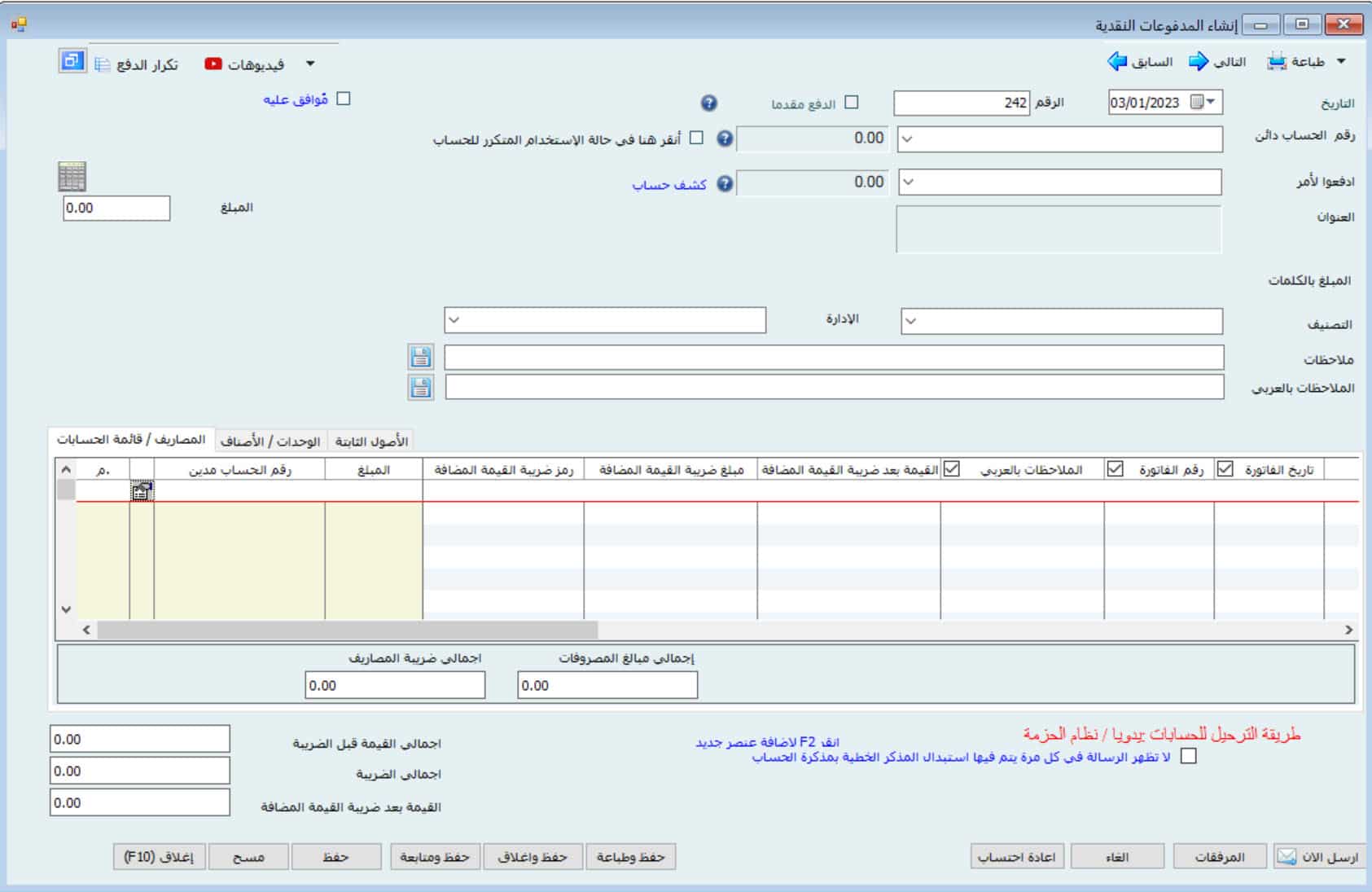Image resolution: width=1372 pixels, height=892 pixels.
Task: Open the الإدارة dropdown list
Action: 454,320
